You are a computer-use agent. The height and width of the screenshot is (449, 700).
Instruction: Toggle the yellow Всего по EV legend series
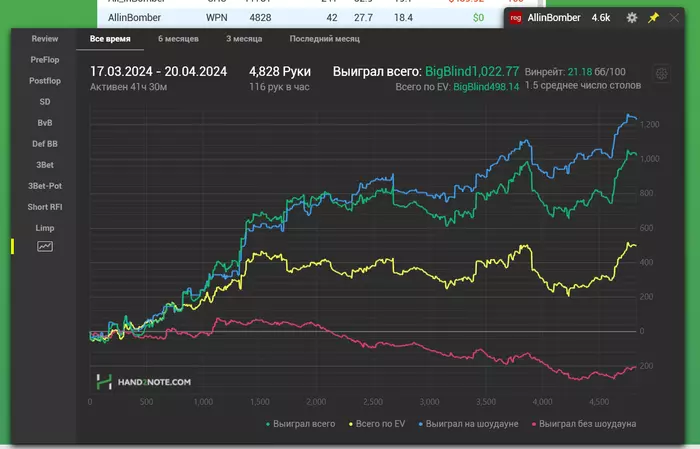click(x=377, y=424)
